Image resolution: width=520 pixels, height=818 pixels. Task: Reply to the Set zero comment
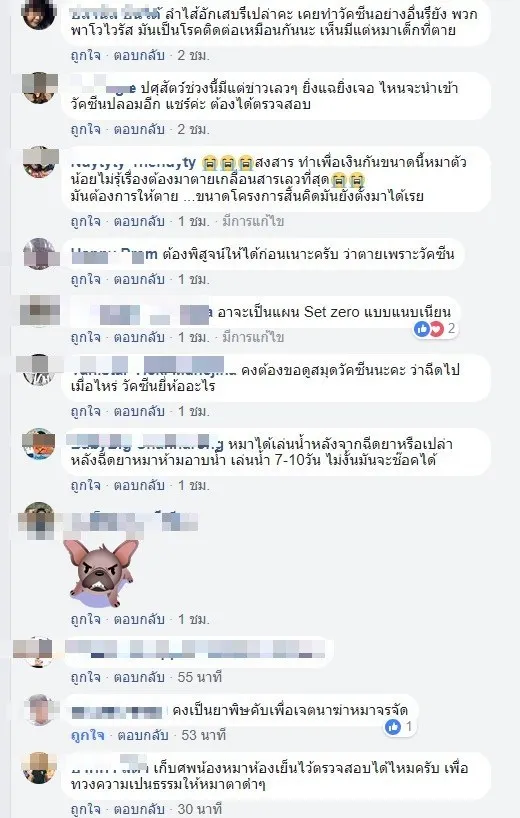(139, 338)
